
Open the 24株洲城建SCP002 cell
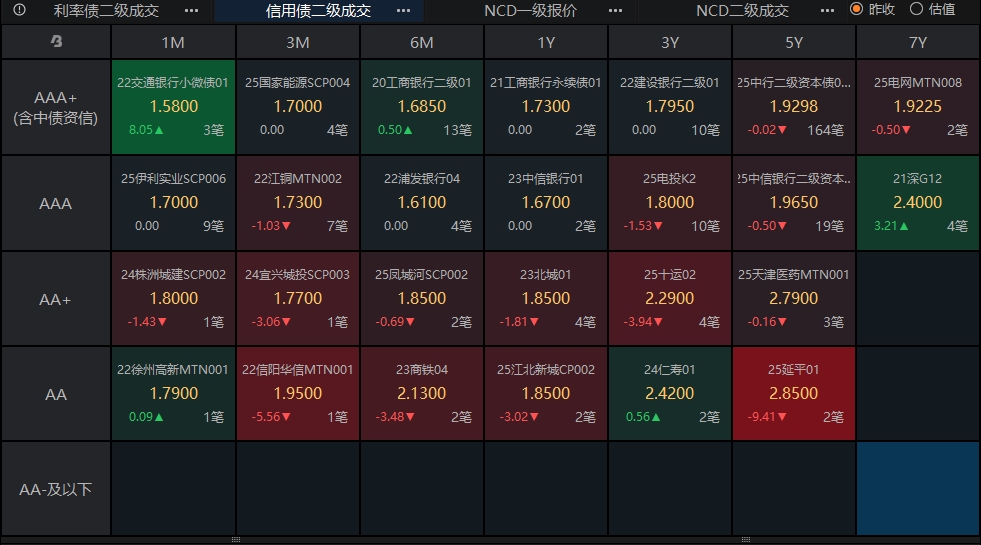tap(173, 299)
